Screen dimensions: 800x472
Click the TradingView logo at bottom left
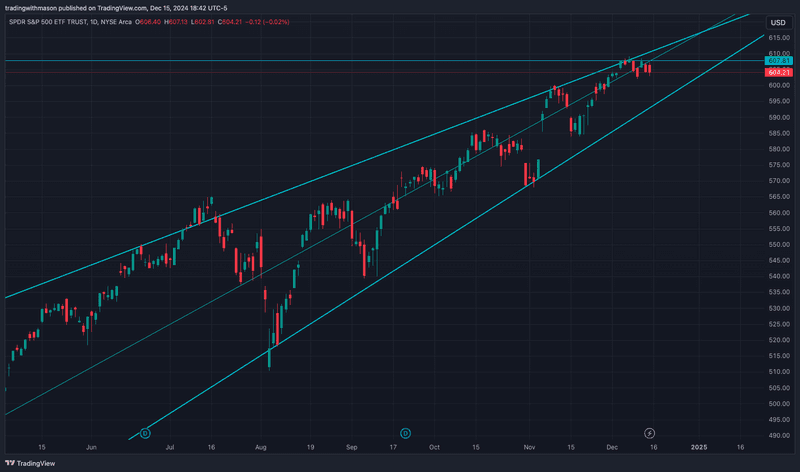pyautogui.click(x=30, y=463)
